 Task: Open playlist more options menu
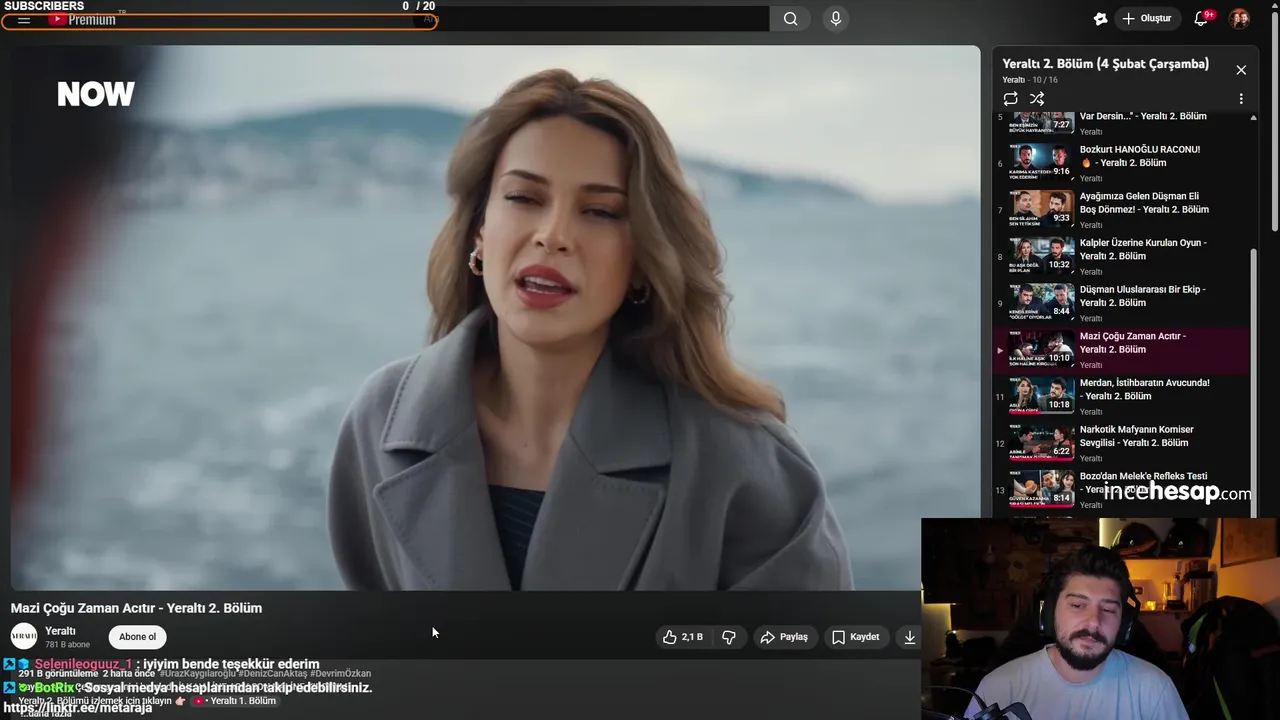(x=1241, y=99)
